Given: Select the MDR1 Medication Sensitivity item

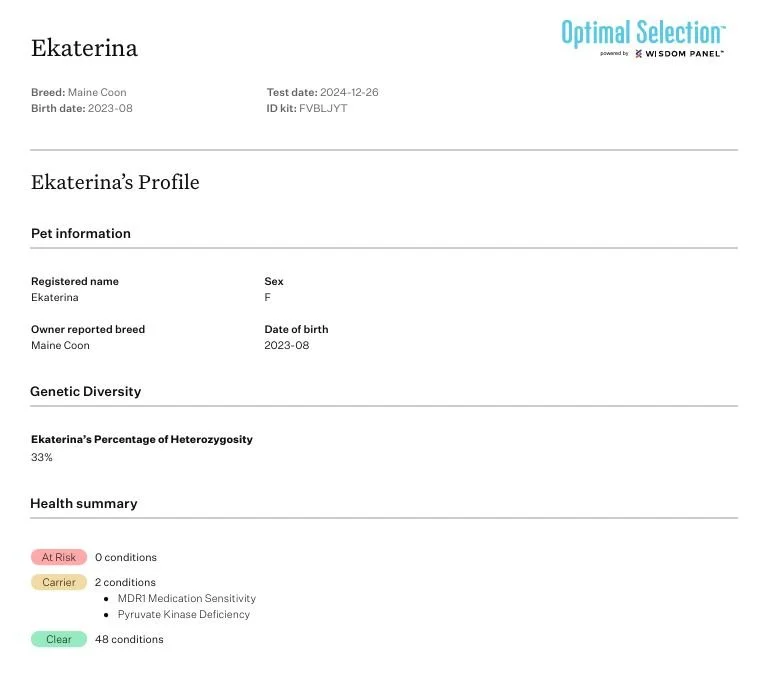Looking at the screenshot, I should (186, 598).
